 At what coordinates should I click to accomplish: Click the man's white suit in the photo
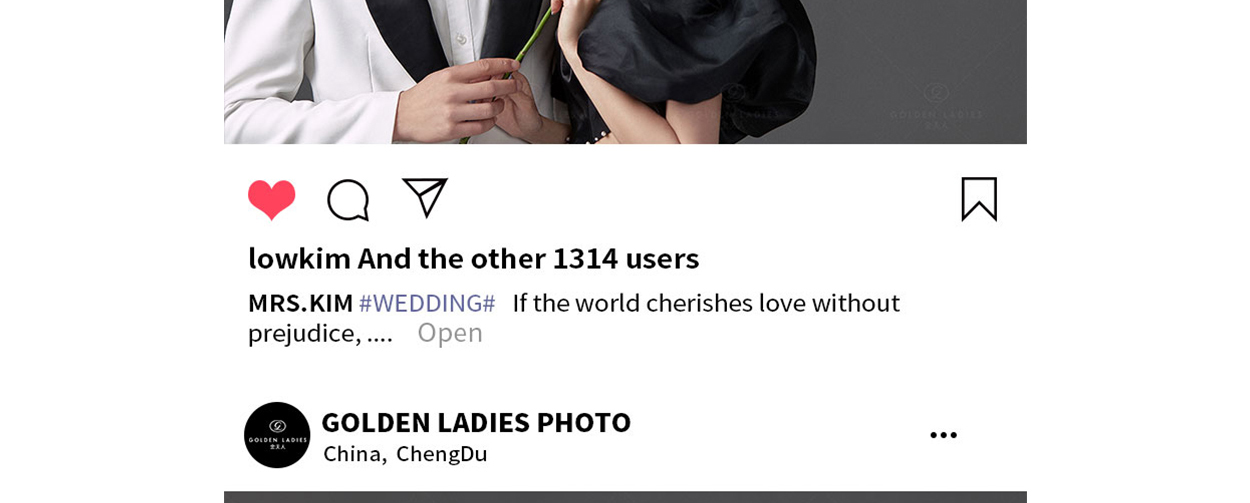(x=300, y=80)
